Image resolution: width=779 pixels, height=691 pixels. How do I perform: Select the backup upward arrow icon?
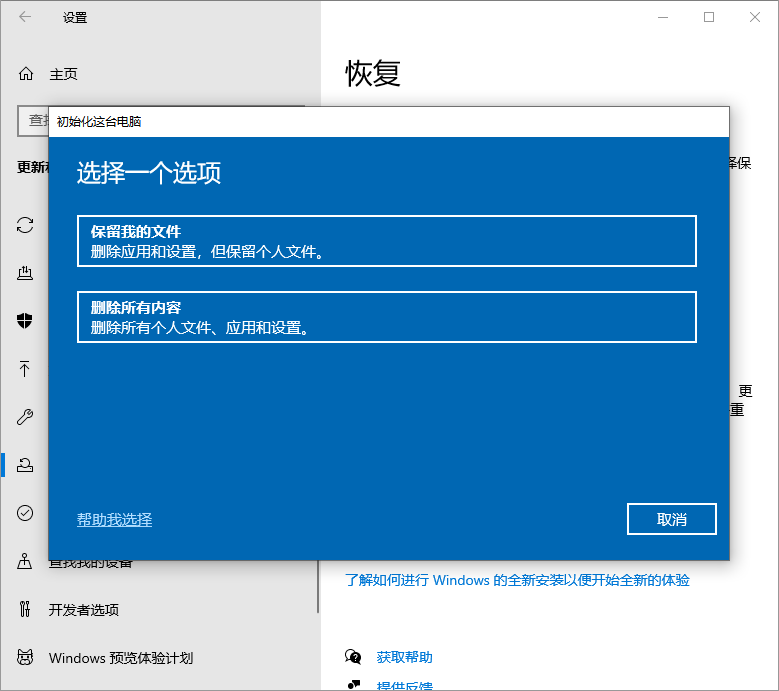(x=25, y=369)
